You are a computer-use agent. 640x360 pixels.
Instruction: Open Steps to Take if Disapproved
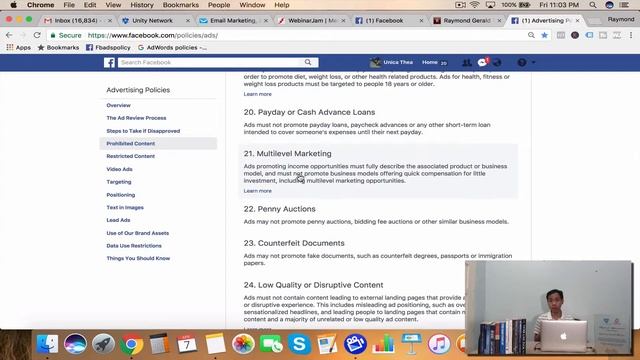pyautogui.click(x=143, y=131)
